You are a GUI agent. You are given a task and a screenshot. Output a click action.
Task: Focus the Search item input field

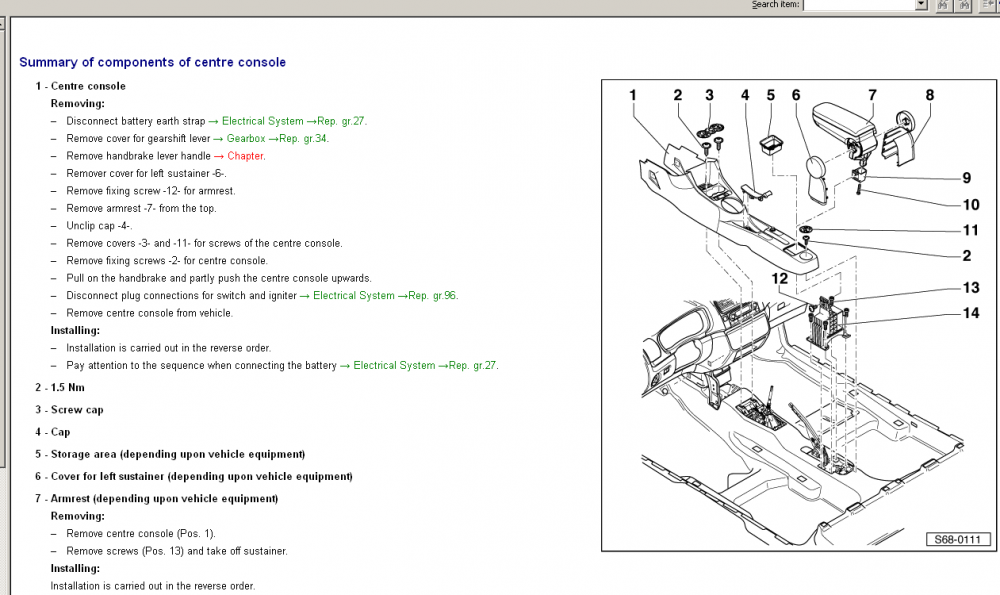859,4
